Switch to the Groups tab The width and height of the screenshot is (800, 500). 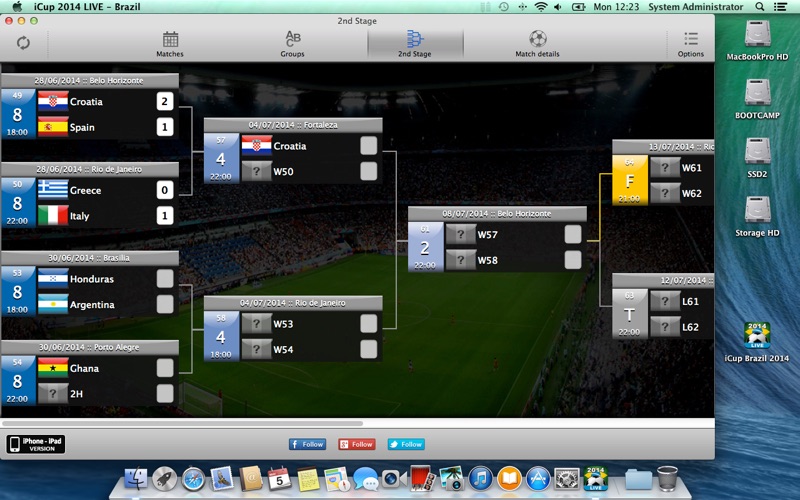(x=292, y=44)
